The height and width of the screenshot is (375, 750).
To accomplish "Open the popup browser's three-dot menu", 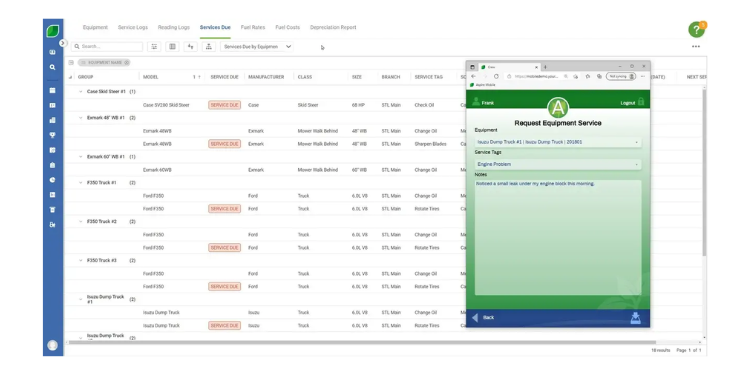I will 643,77.
